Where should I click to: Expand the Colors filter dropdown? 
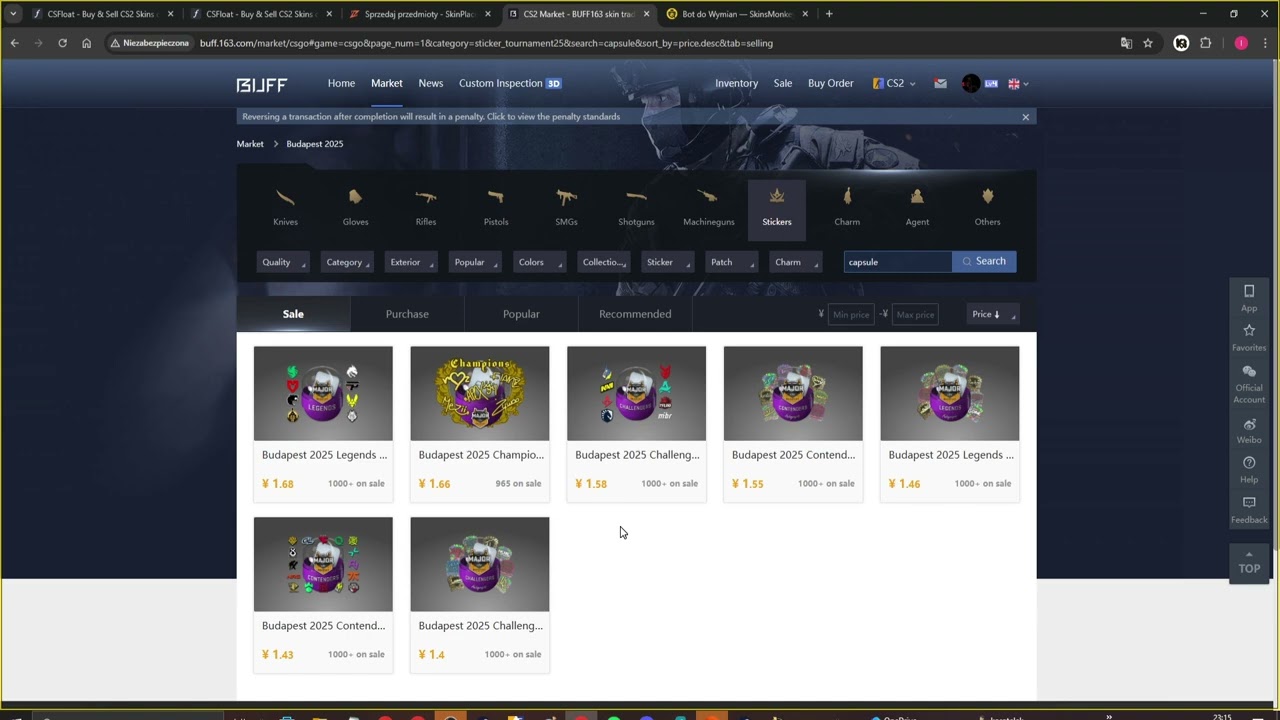pyautogui.click(x=539, y=262)
